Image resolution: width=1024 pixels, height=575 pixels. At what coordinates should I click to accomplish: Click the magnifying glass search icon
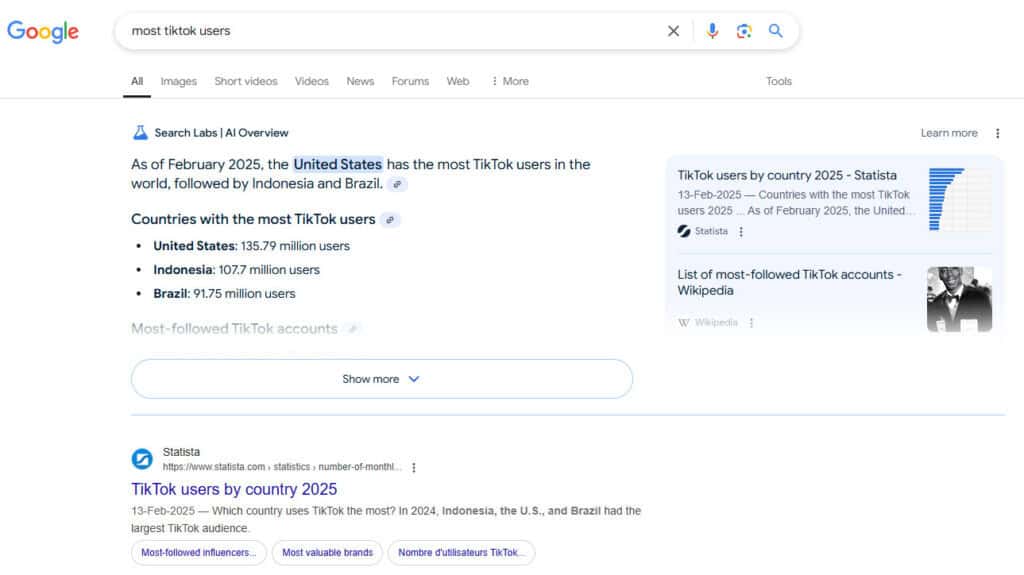775,31
